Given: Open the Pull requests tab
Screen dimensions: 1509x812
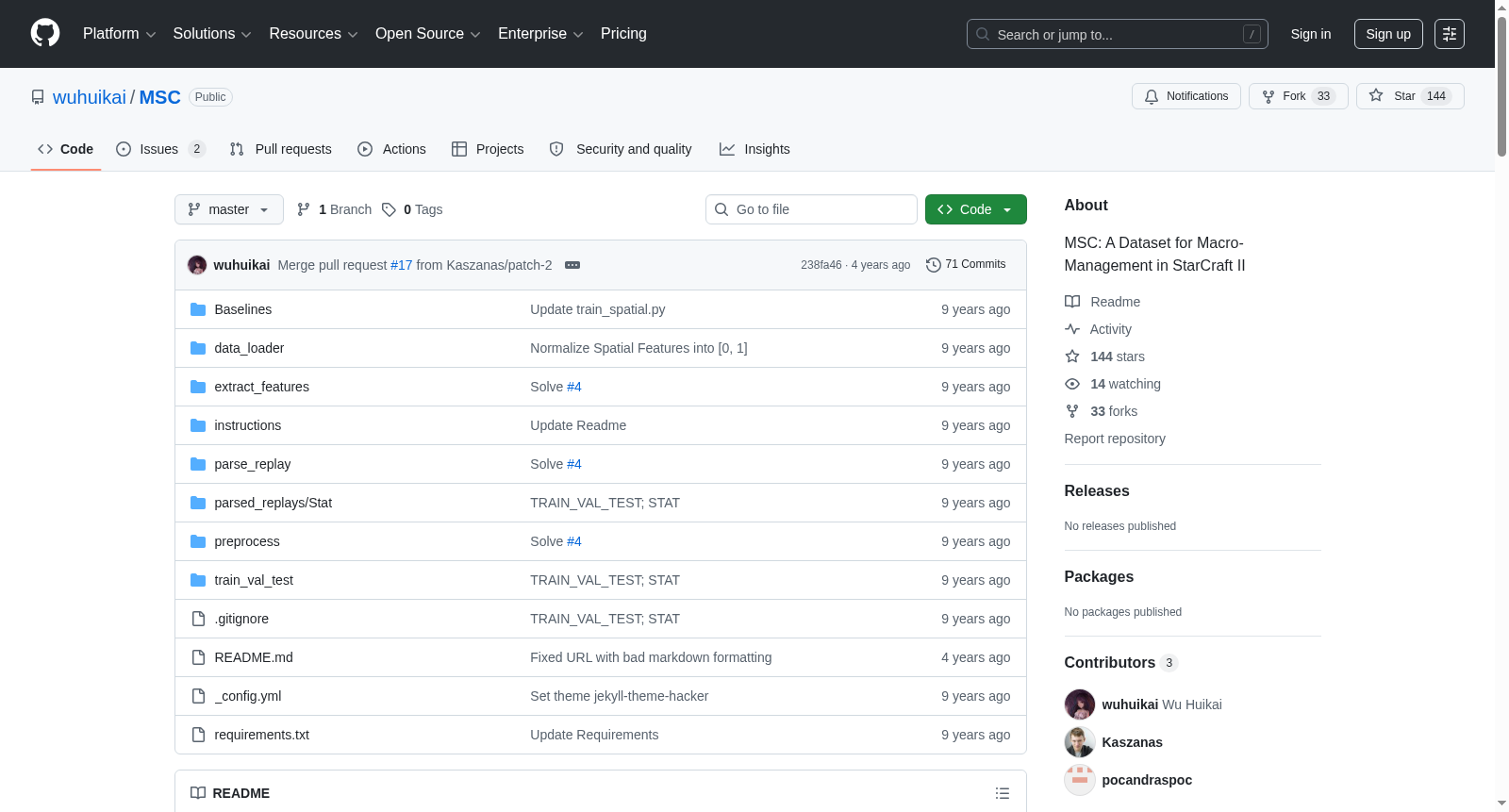Looking at the screenshot, I should click(x=281, y=149).
